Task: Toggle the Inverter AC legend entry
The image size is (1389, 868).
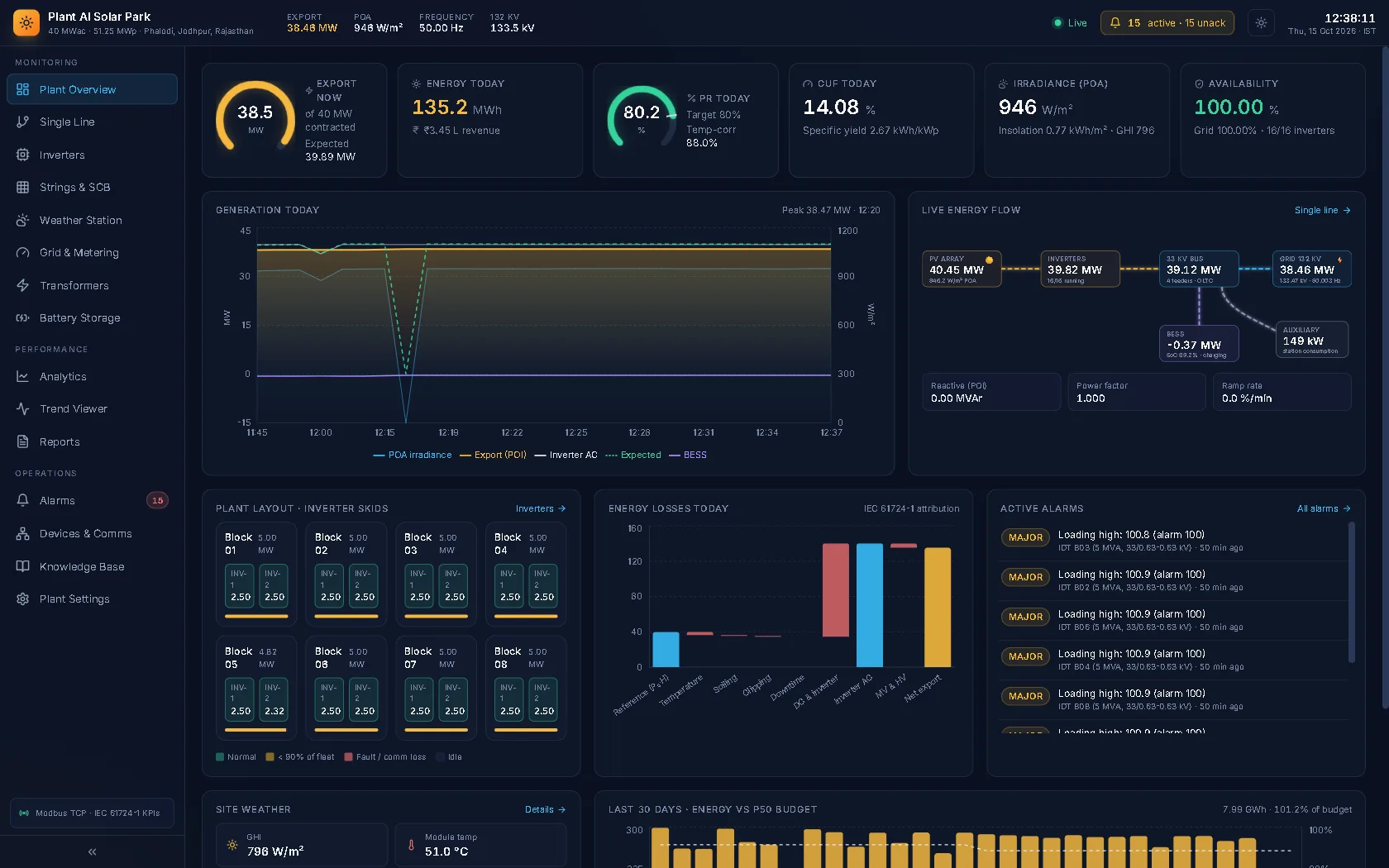Action: tap(566, 455)
